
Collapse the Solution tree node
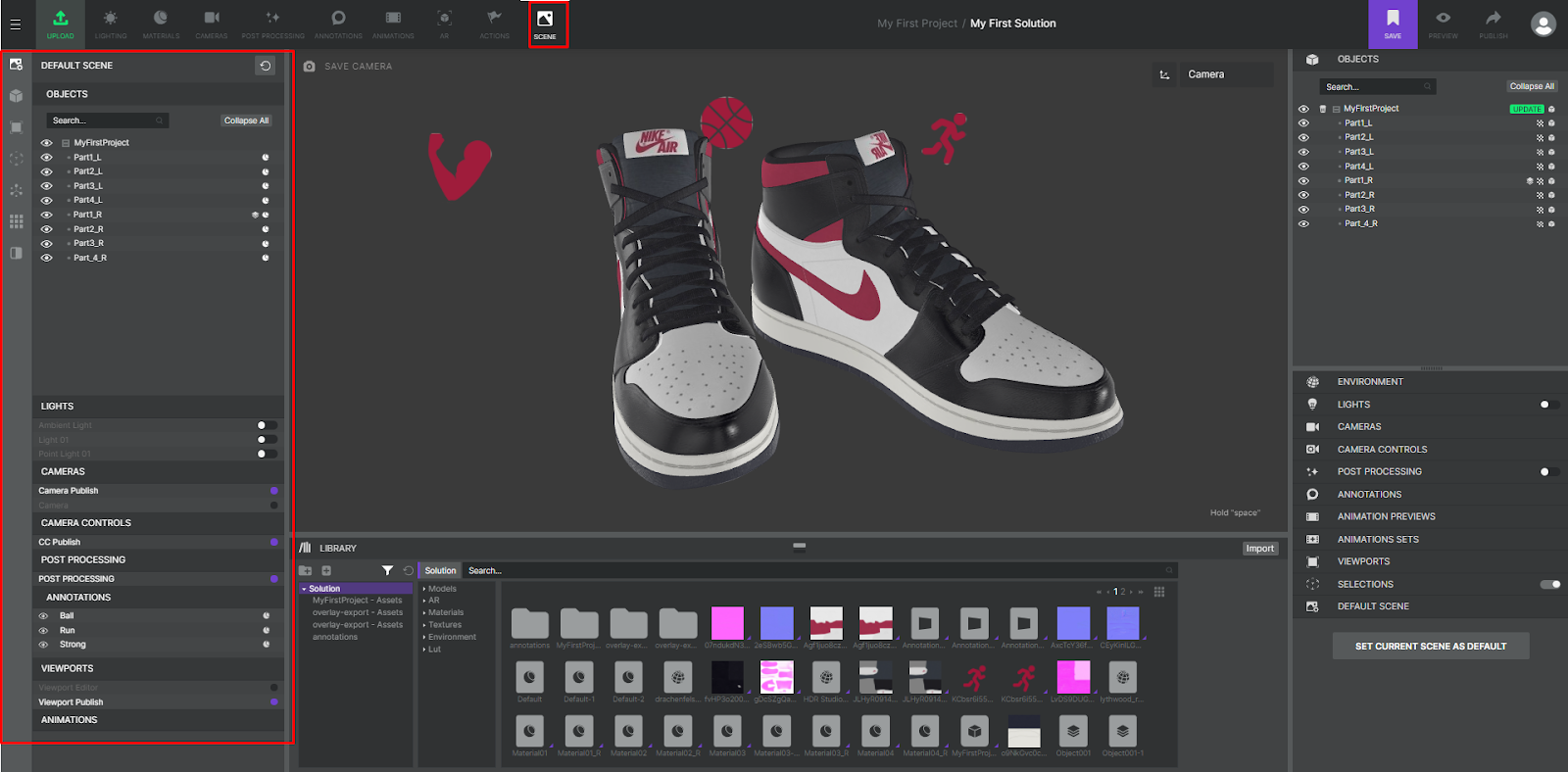pos(304,589)
